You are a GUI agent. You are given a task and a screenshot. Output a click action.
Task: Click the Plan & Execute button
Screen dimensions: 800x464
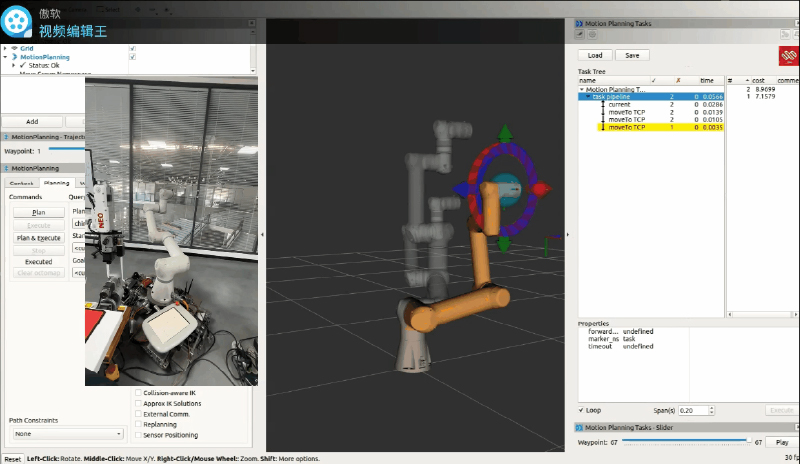click(39, 238)
